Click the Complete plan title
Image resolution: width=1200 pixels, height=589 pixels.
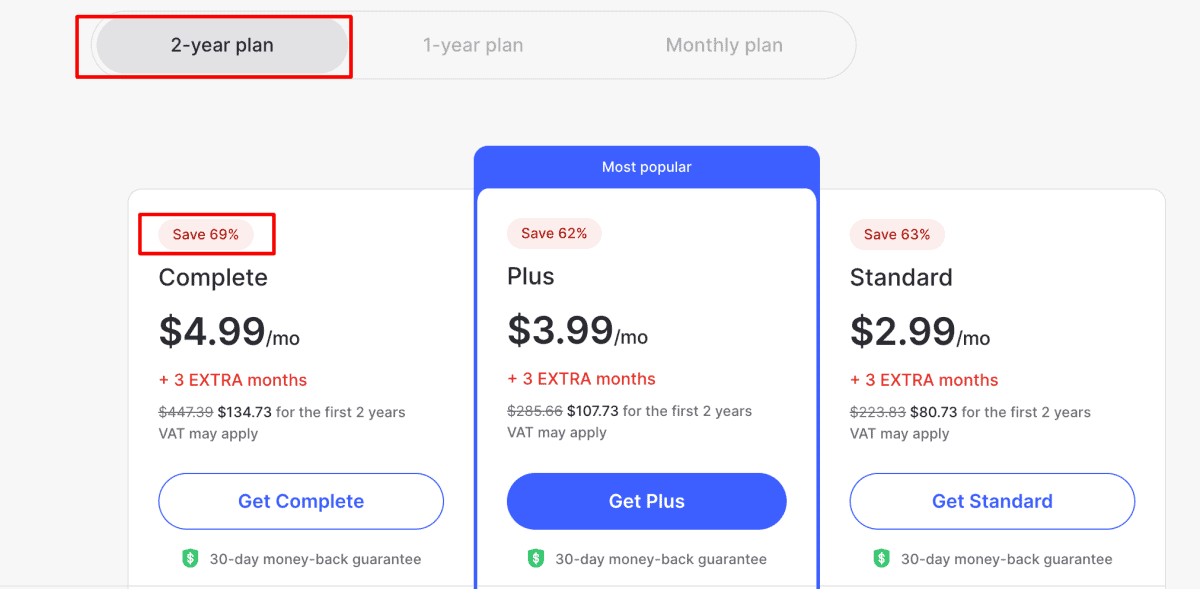[213, 277]
